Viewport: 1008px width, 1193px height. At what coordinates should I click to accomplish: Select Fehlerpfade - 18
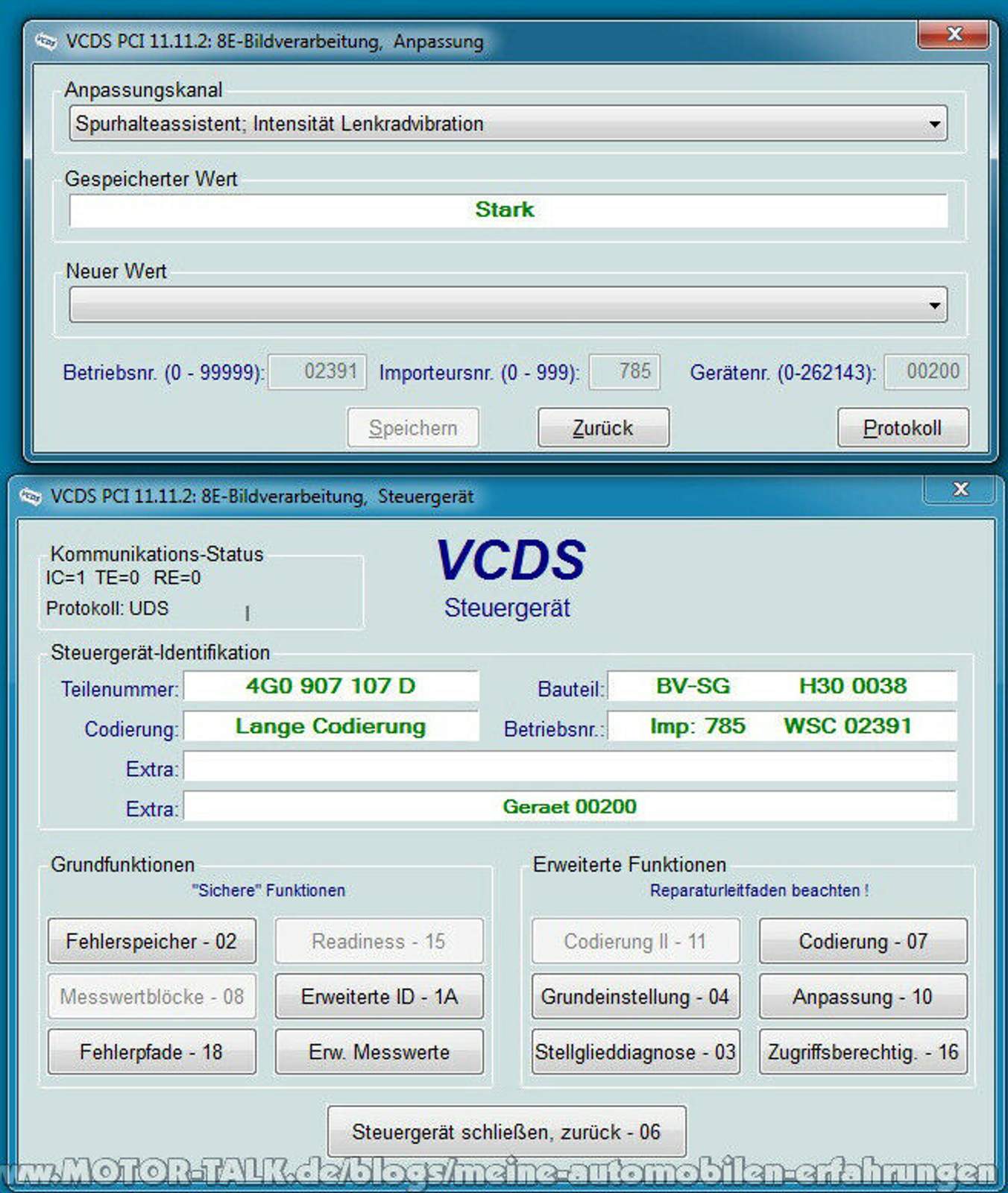[x=151, y=1052]
